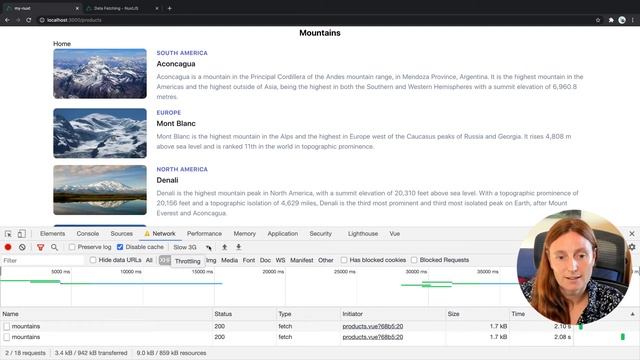Clear the network log
Viewport: 640px width, 360px height.
point(22,247)
